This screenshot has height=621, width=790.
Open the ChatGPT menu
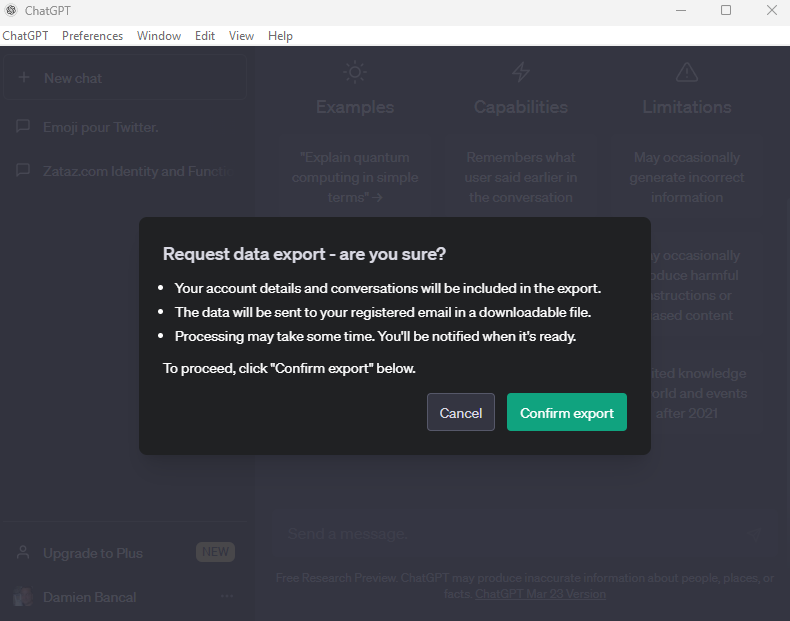point(25,36)
